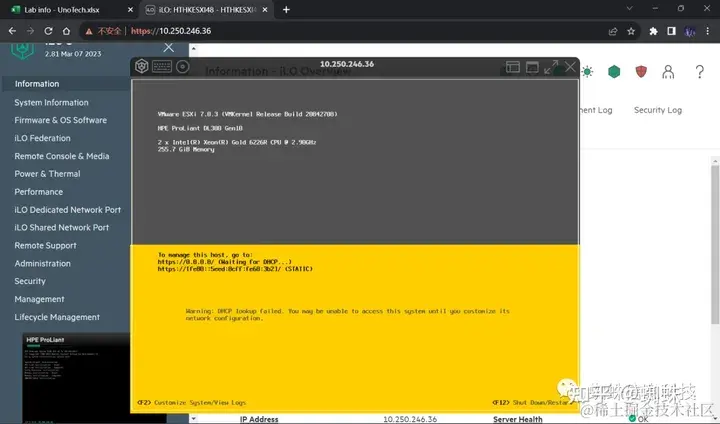720x424 pixels.
Task: Close the iLO navigation sidebar
Action: [x=169, y=47]
